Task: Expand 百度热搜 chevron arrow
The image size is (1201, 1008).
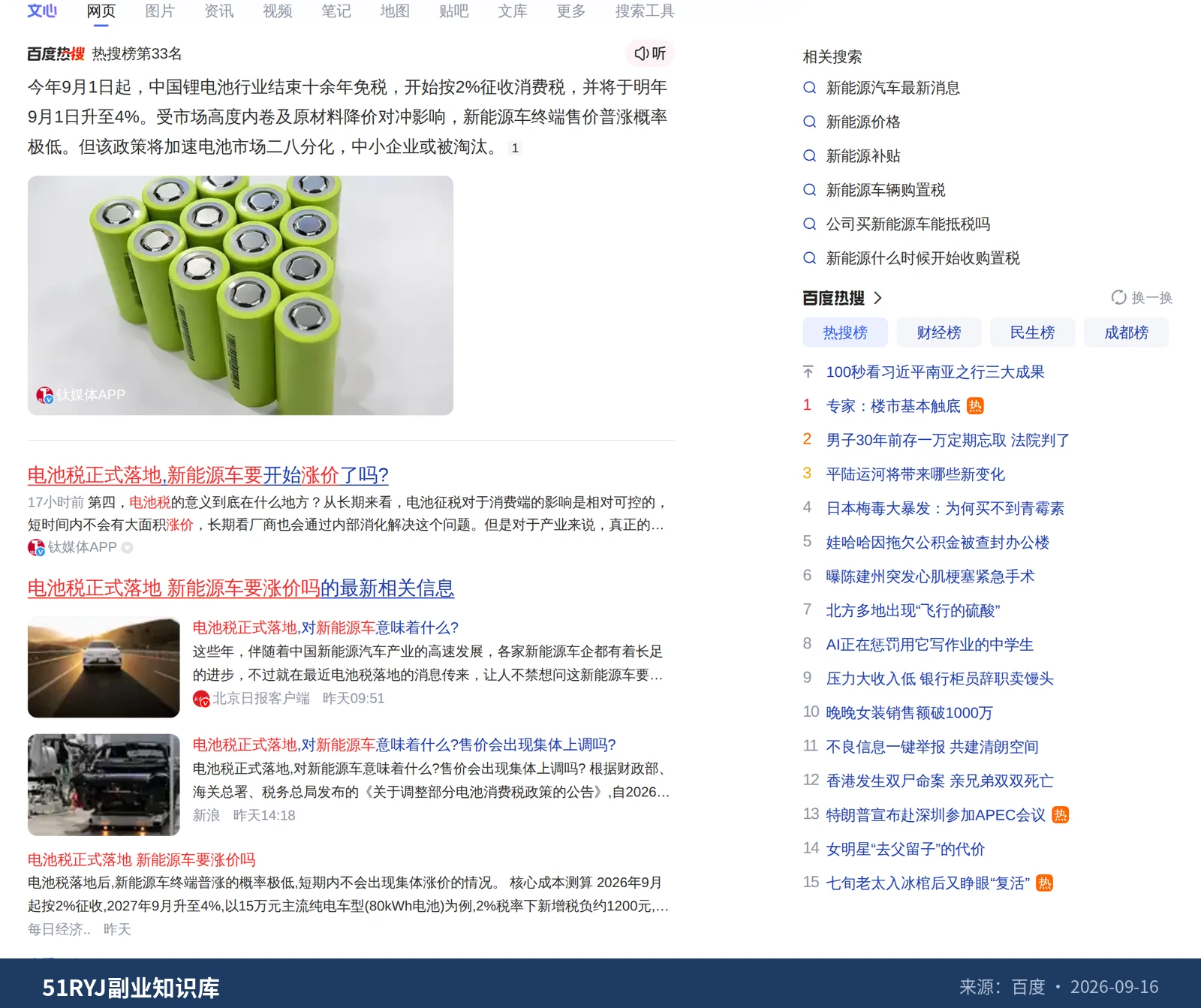Action: (x=877, y=298)
